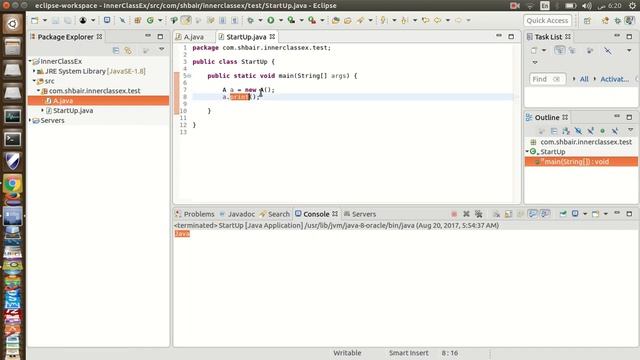This screenshot has width=640, height=360.
Task: Click the New Java Package toolbar icon
Action: point(138,20)
